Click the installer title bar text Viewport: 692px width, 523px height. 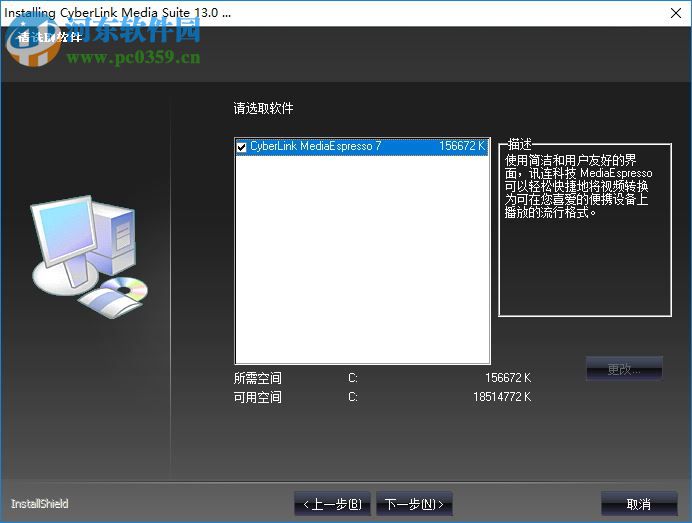coord(117,12)
